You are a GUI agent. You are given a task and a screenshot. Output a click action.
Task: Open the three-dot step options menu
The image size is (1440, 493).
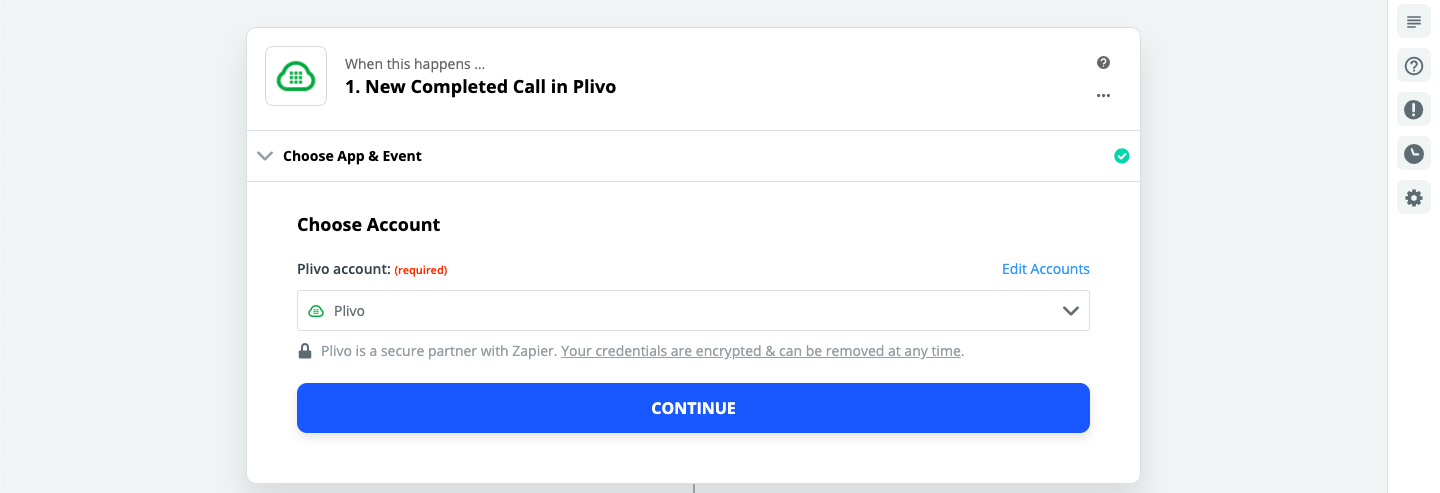[x=1103, y=96]
